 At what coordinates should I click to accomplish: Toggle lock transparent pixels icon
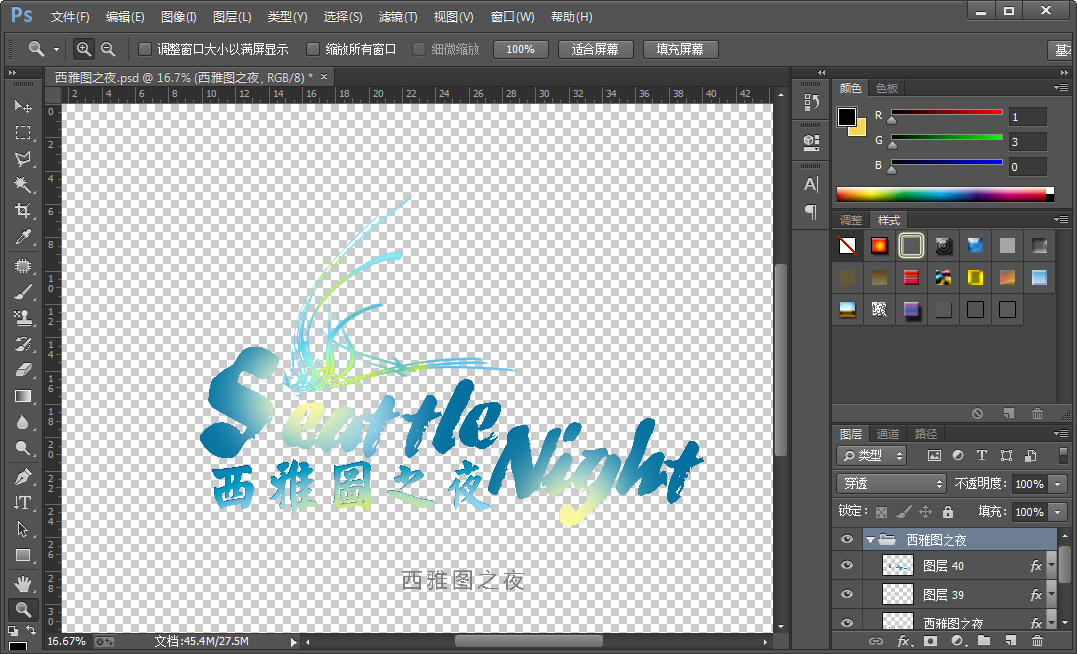(x=881, y=512)
